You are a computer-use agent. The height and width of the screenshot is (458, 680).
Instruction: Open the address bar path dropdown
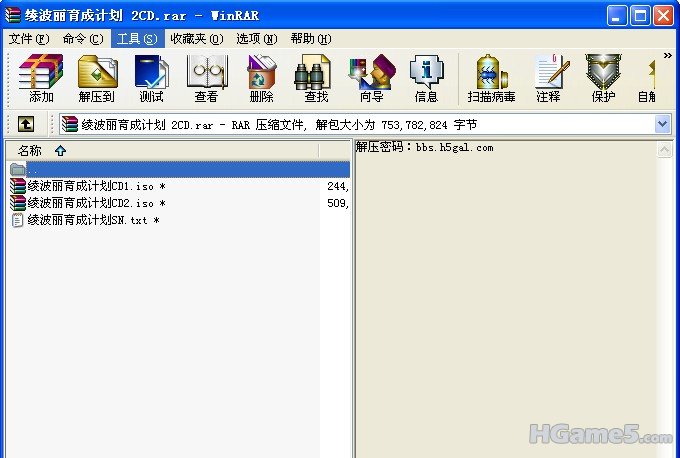(x=662, y=124)
